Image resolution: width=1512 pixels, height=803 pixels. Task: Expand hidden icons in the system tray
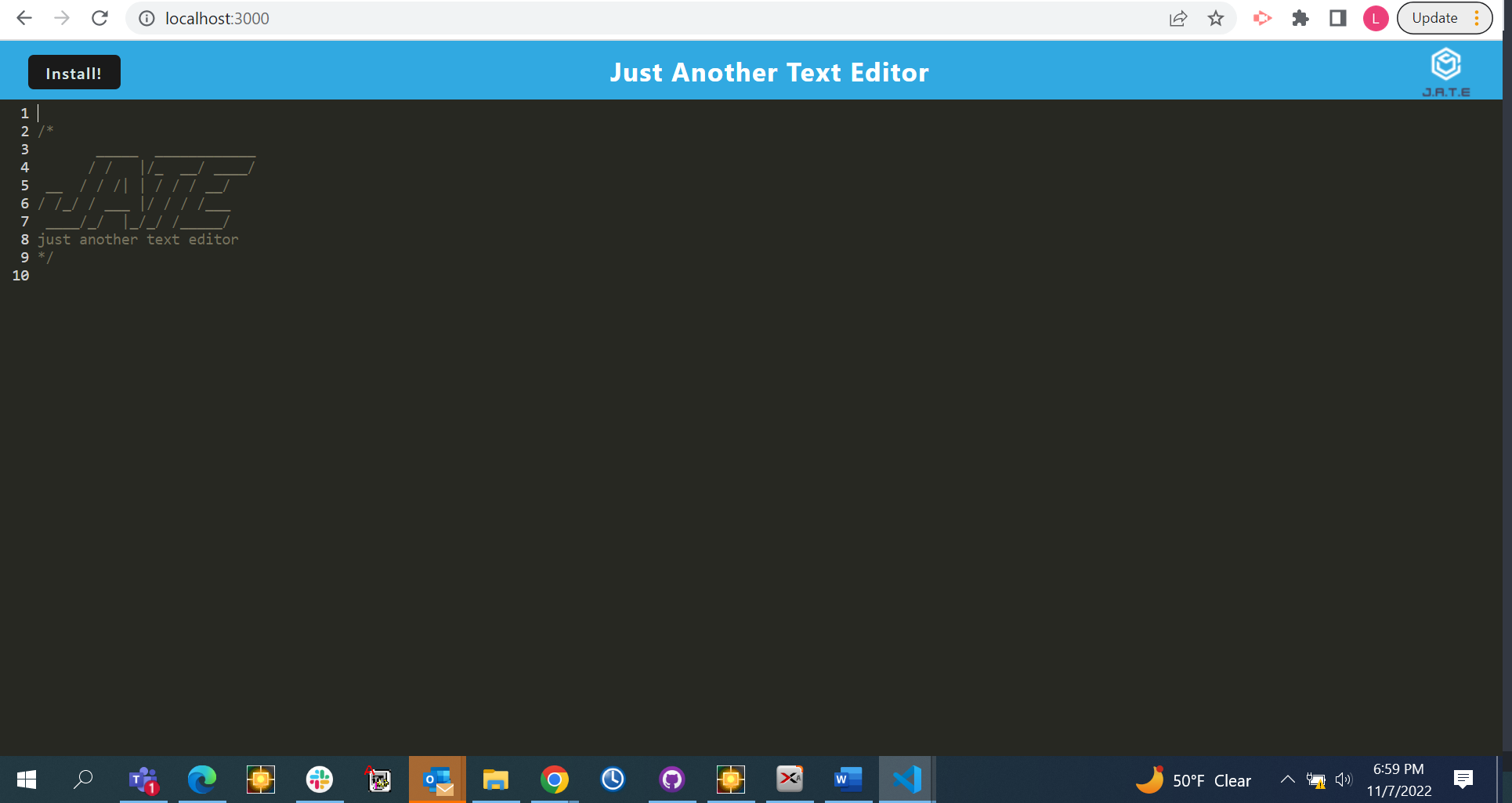click(1287, 779)
